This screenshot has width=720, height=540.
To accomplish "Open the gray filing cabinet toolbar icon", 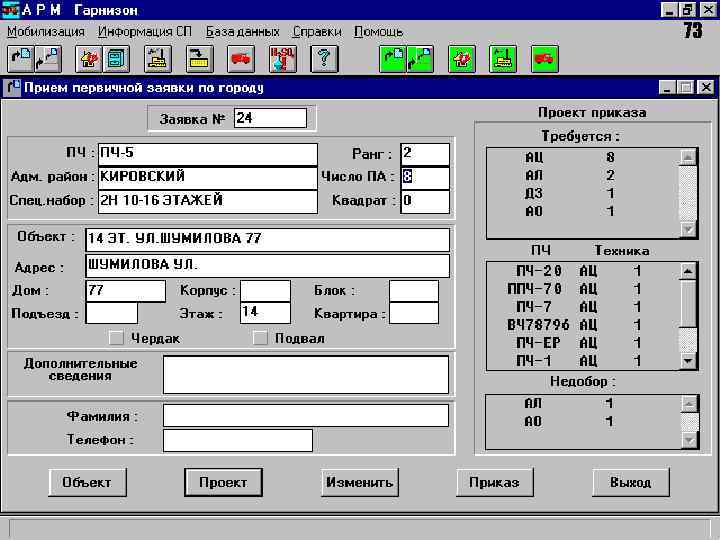I will pyautogui.click(x=116, y=59).
